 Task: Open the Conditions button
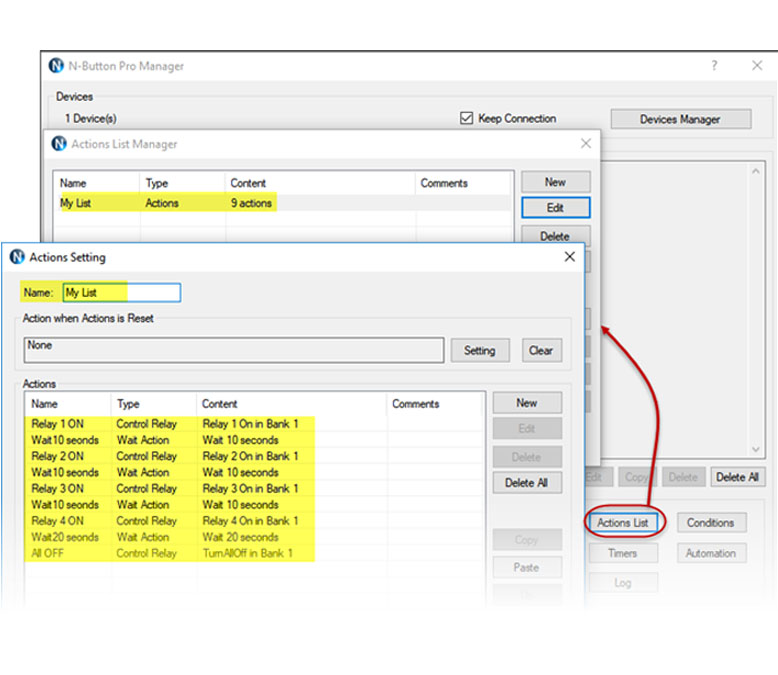click(x=711, y=523)
